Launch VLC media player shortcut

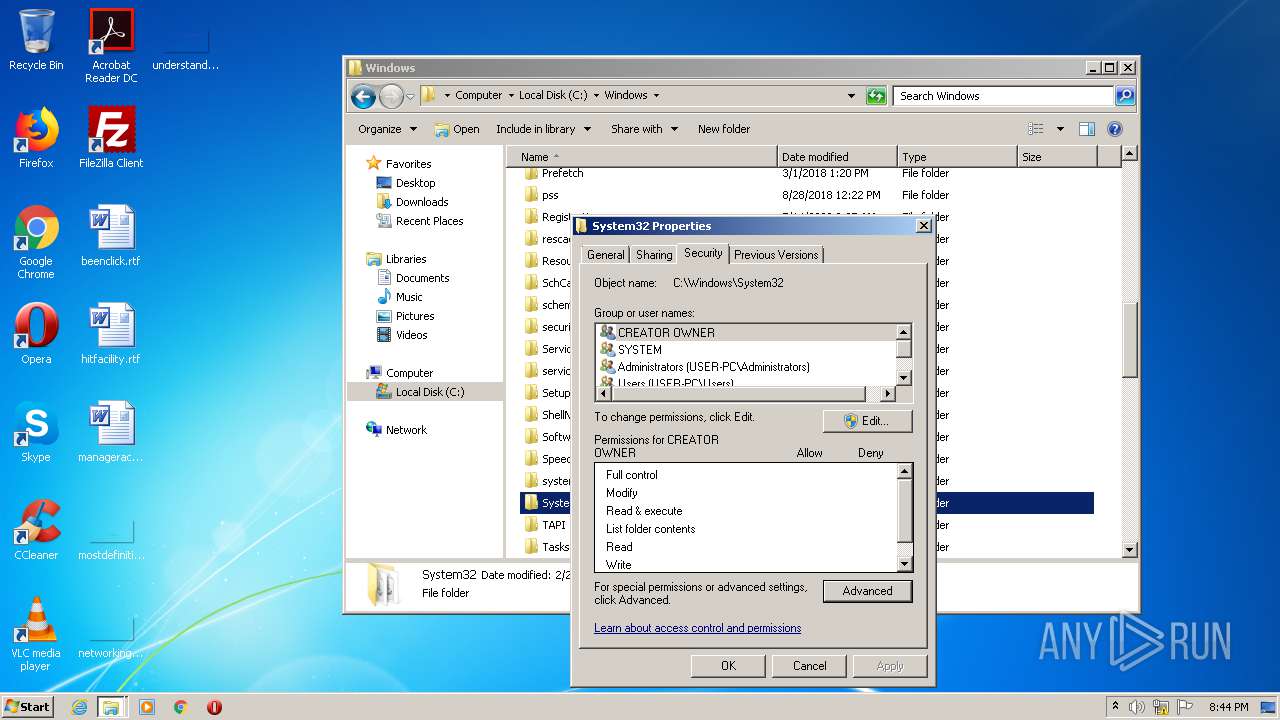tap(36, 635)
